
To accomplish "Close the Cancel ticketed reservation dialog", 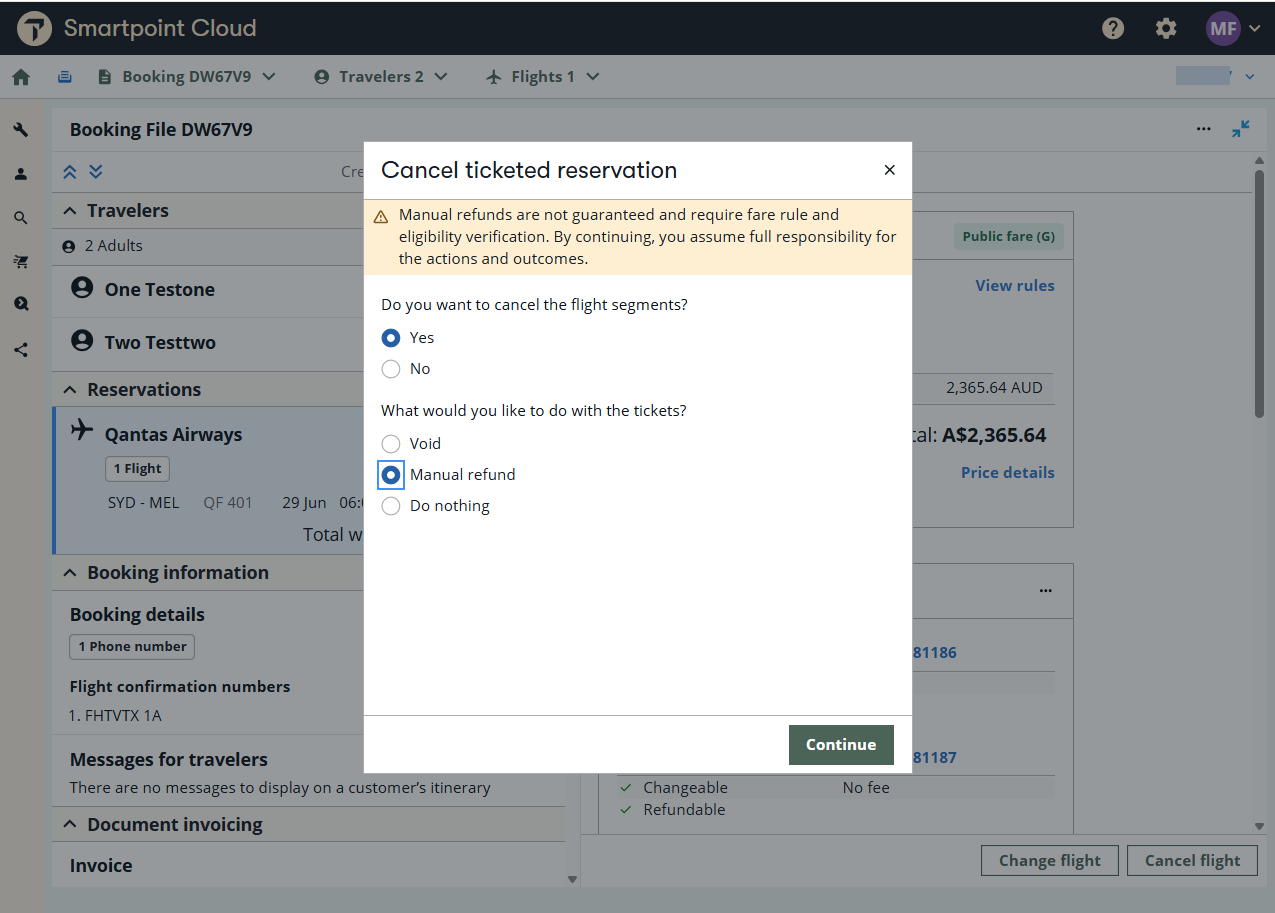I will pos(889,170).
